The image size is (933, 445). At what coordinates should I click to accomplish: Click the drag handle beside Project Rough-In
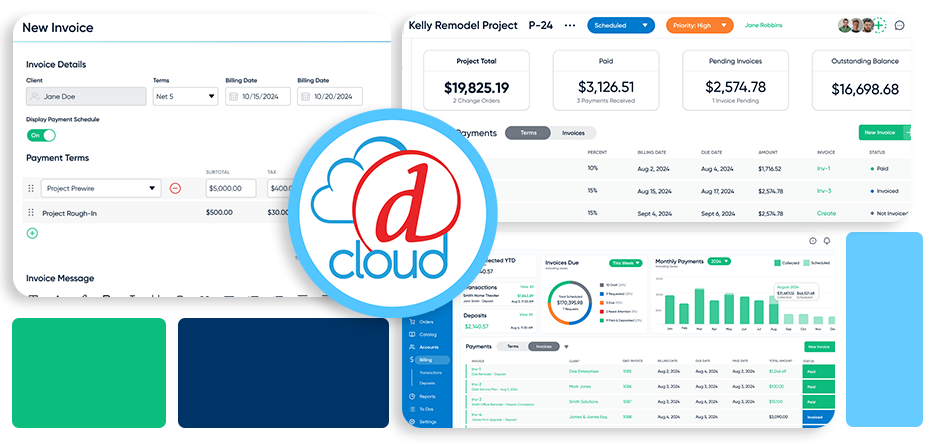[x=31, y=212]
